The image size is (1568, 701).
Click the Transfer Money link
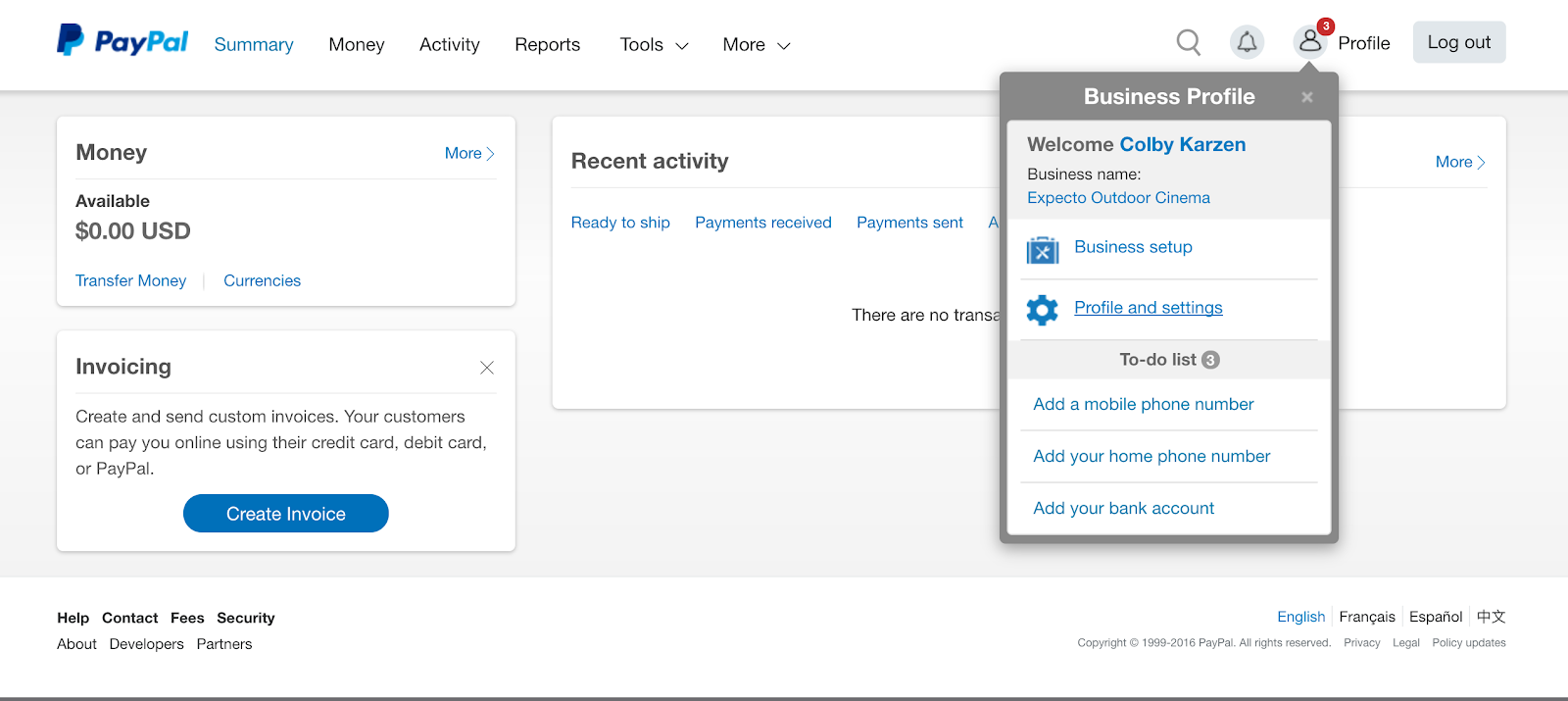(x=130, y=280)
